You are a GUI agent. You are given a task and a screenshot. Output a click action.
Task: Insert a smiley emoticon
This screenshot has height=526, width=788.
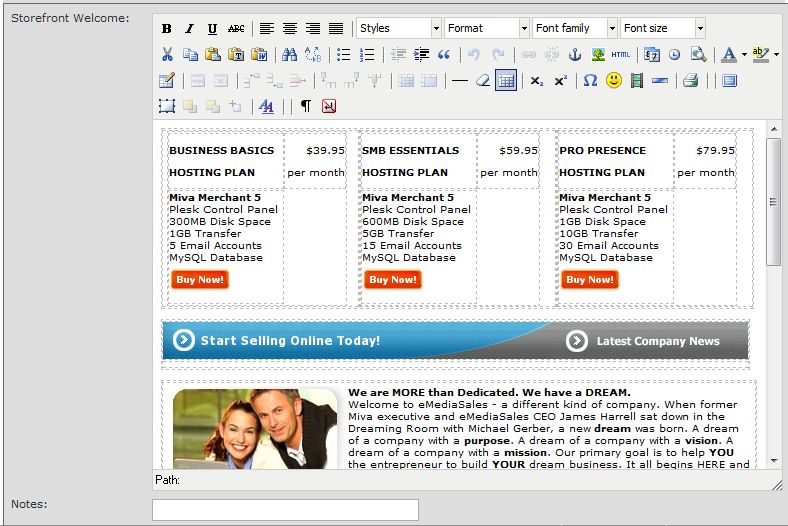(614, 80)
